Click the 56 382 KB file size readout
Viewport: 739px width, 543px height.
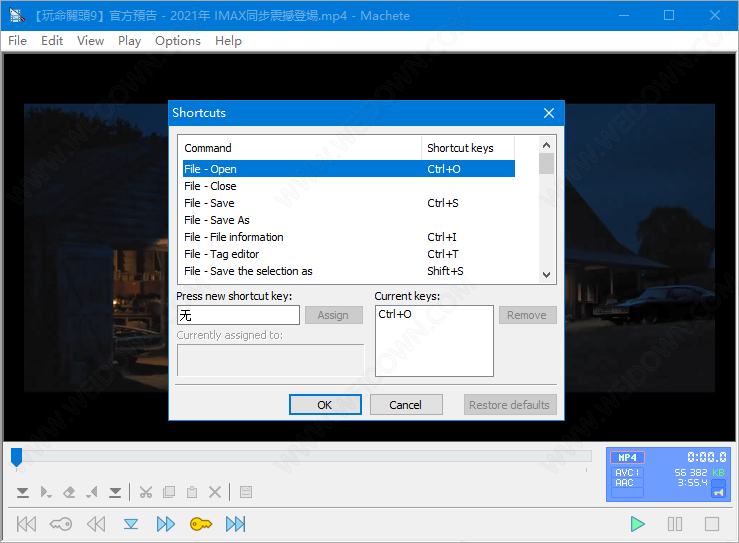pos(699,472)
